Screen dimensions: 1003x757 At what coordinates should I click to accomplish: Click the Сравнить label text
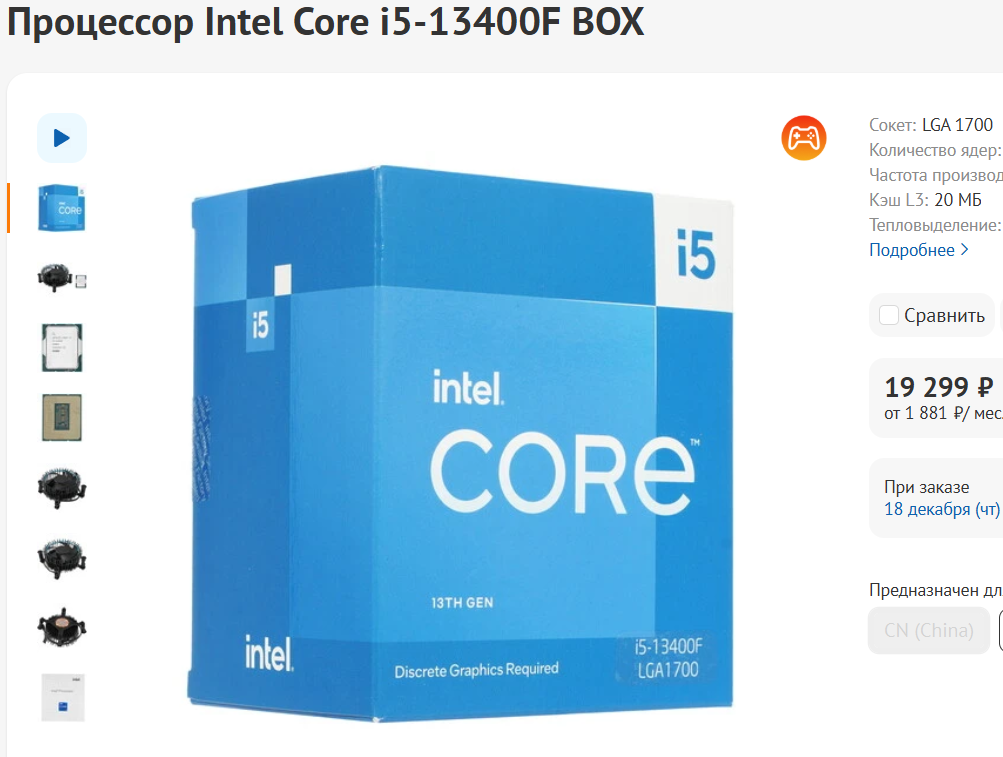944,315
